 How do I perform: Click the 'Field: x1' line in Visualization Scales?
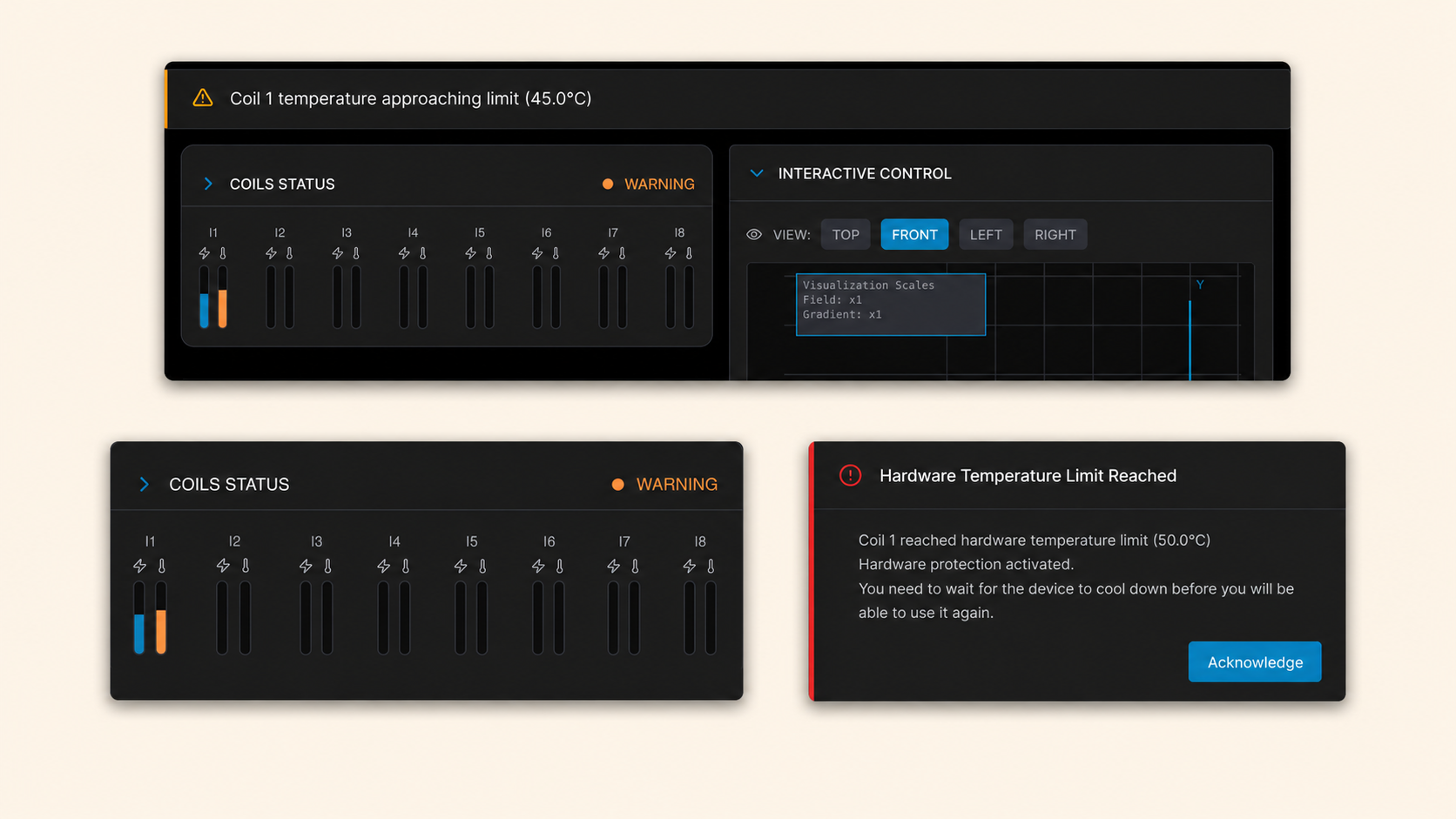coord(832,299)
